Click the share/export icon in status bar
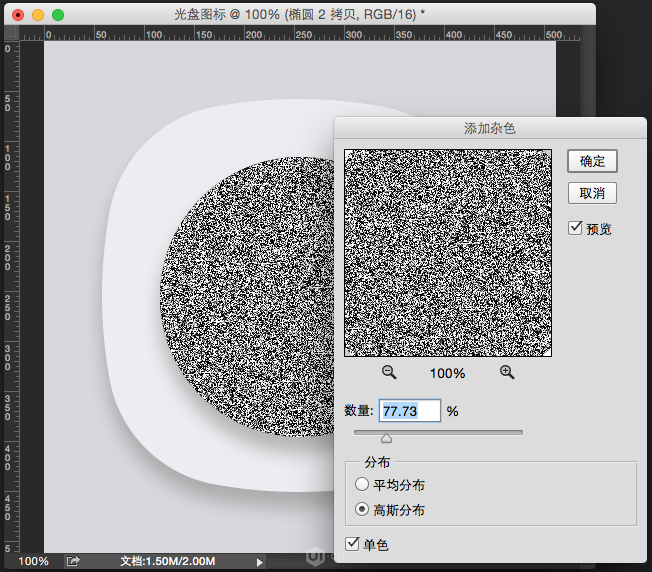 [x=73, y=561]
